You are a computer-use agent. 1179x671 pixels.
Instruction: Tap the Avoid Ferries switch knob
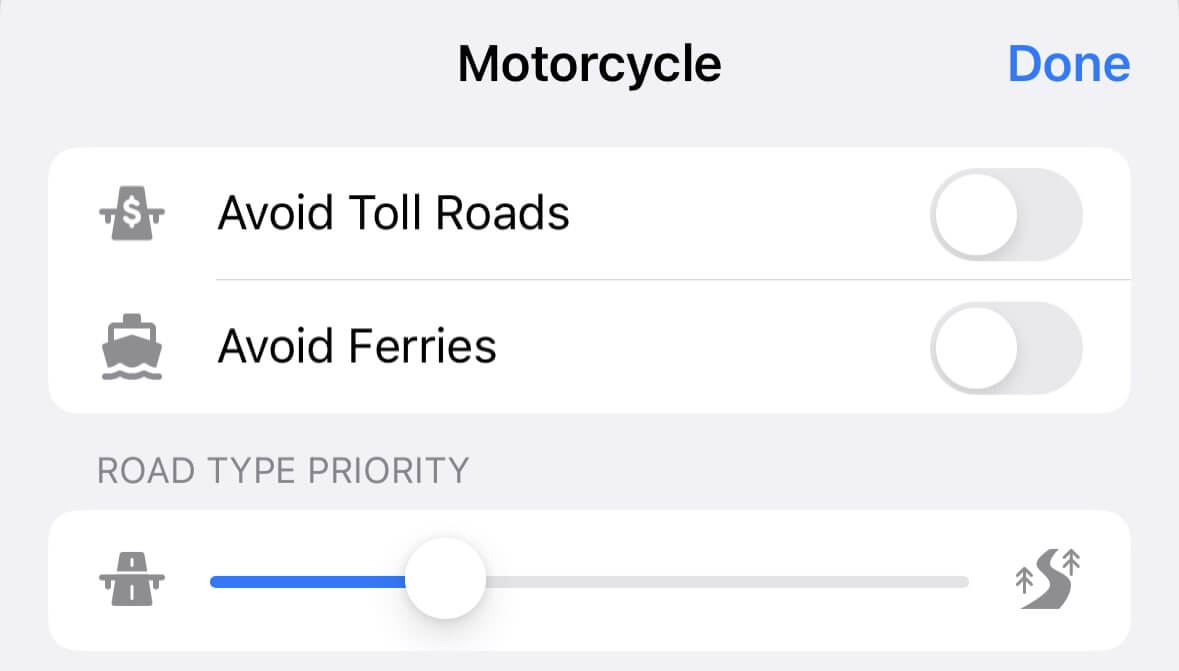tap(976, 346)
